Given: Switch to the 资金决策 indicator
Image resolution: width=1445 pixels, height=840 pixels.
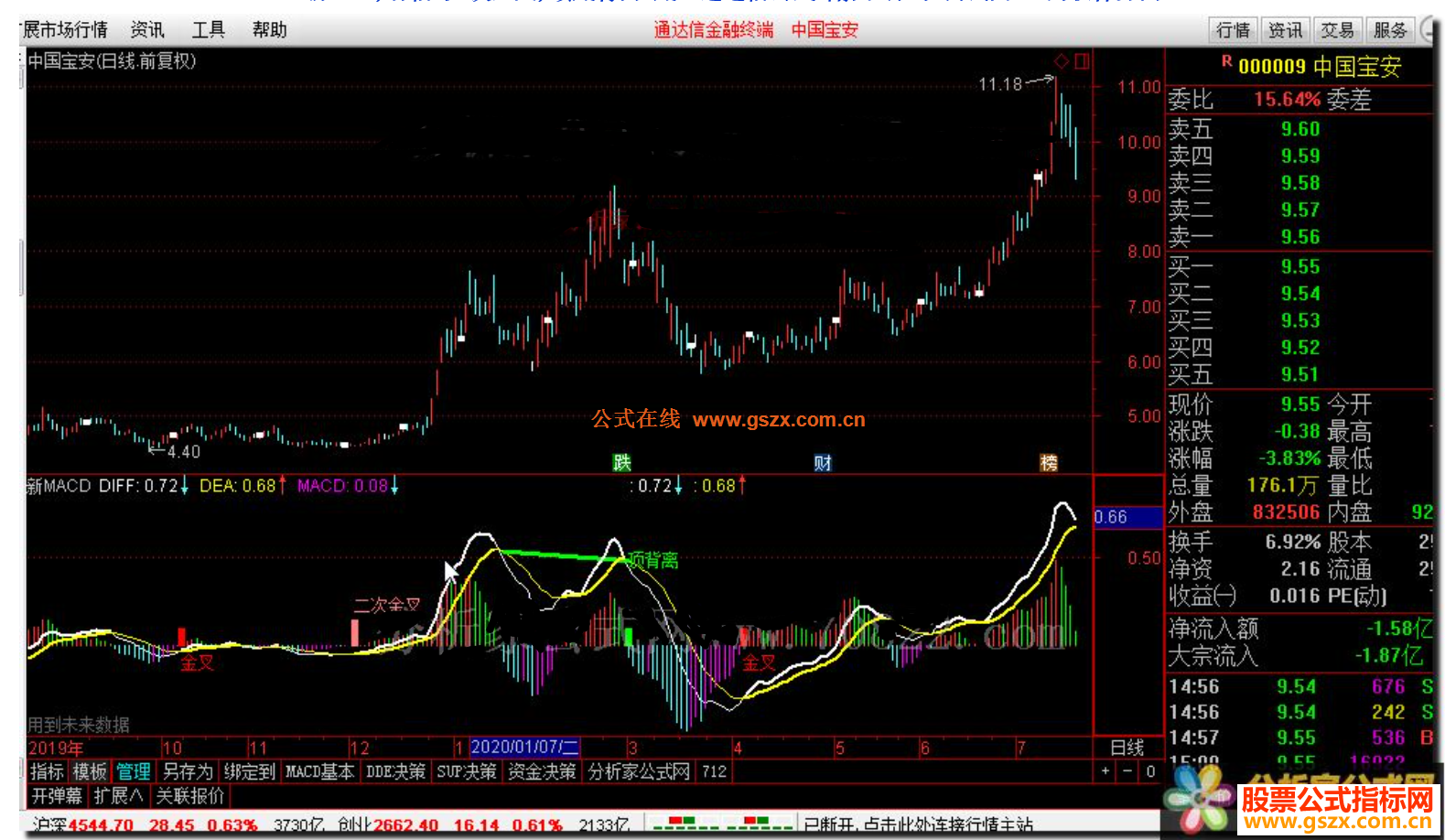Looking at the screenshot, I should click(x=542, y=771).
